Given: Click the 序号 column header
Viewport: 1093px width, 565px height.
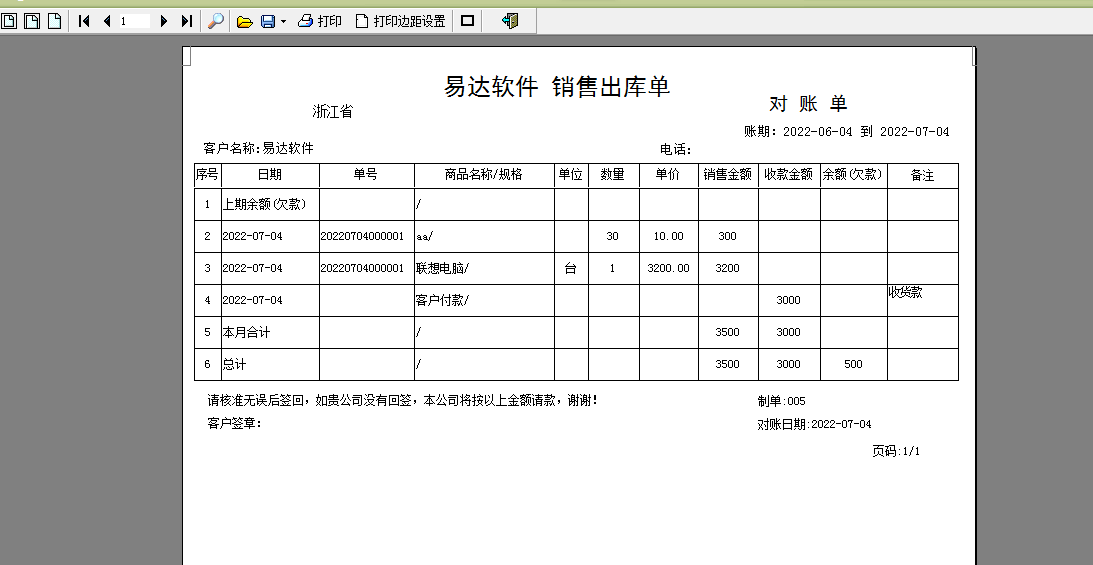Looking at the screenshot, I should coord(207,175).
